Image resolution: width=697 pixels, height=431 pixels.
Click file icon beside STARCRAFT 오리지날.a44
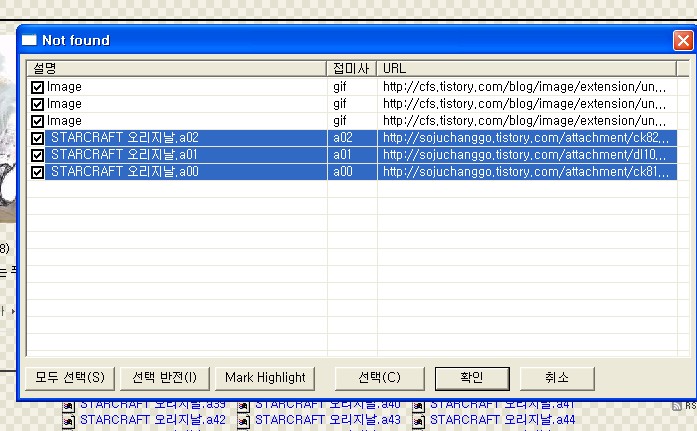click(x=418, y=421)
